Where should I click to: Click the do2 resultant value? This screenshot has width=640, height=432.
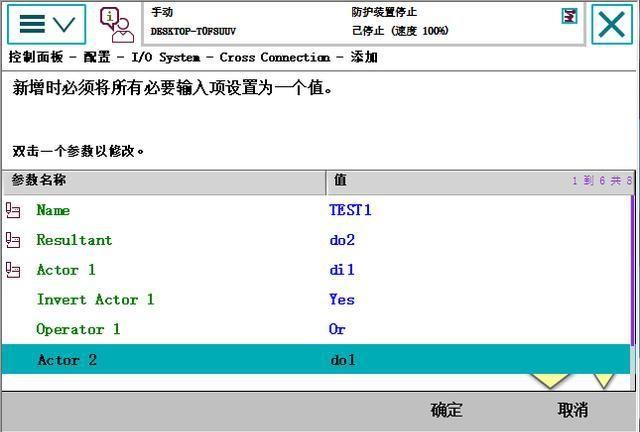[342, 240]
